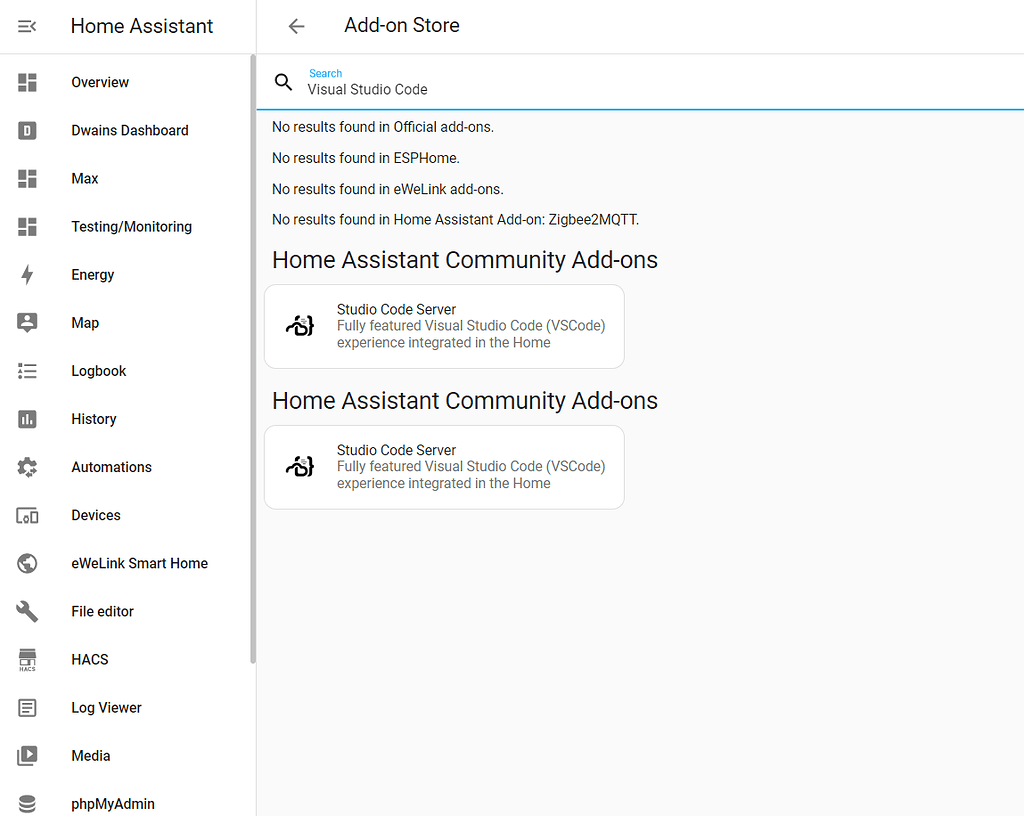Click the Energy lightning bolt icon
The width and height of the screenshot is (1024, 816).
pos(27,275)
